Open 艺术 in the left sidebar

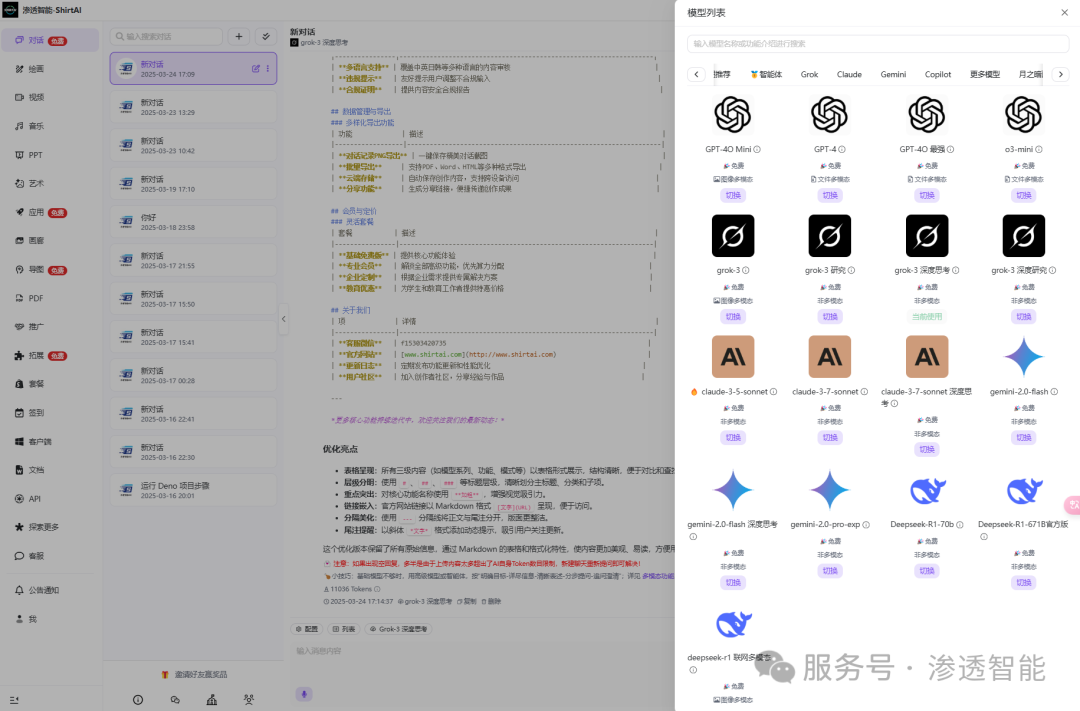[x=48, y=183]
